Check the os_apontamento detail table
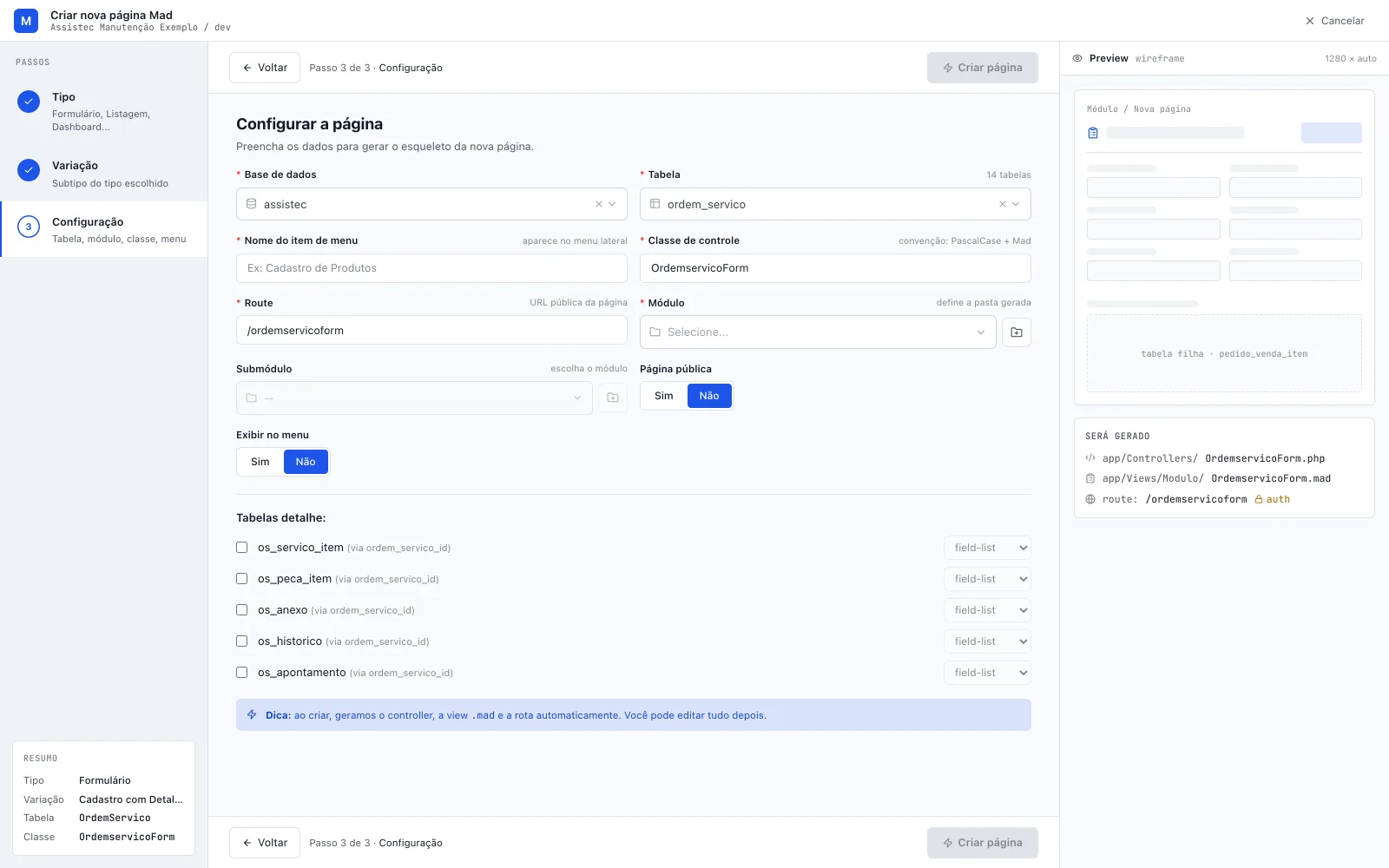The image size is (1389, 868). click(x=242, y=673)
